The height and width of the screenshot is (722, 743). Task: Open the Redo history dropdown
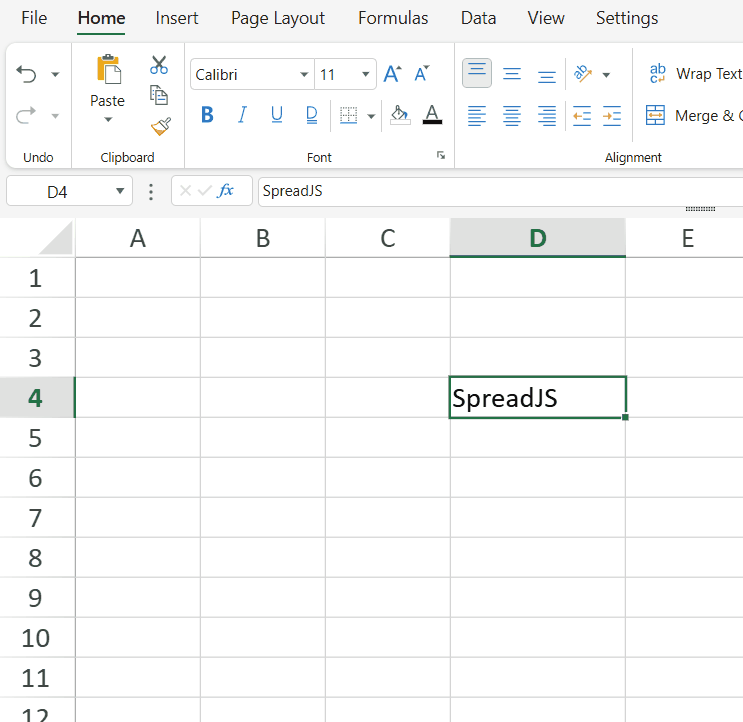[x=55, y=116]
